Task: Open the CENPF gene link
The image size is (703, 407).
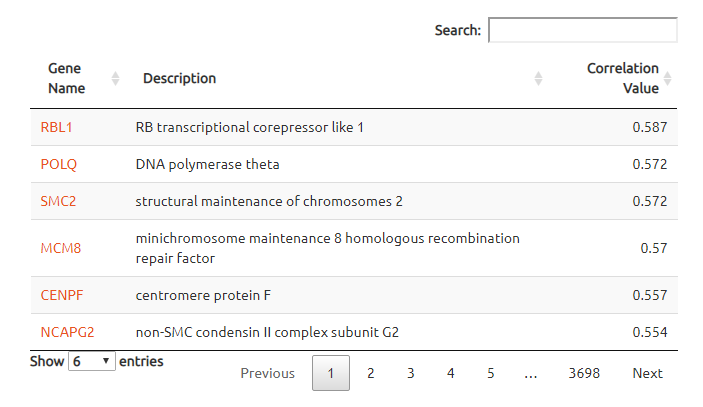Action: point(62,295)
